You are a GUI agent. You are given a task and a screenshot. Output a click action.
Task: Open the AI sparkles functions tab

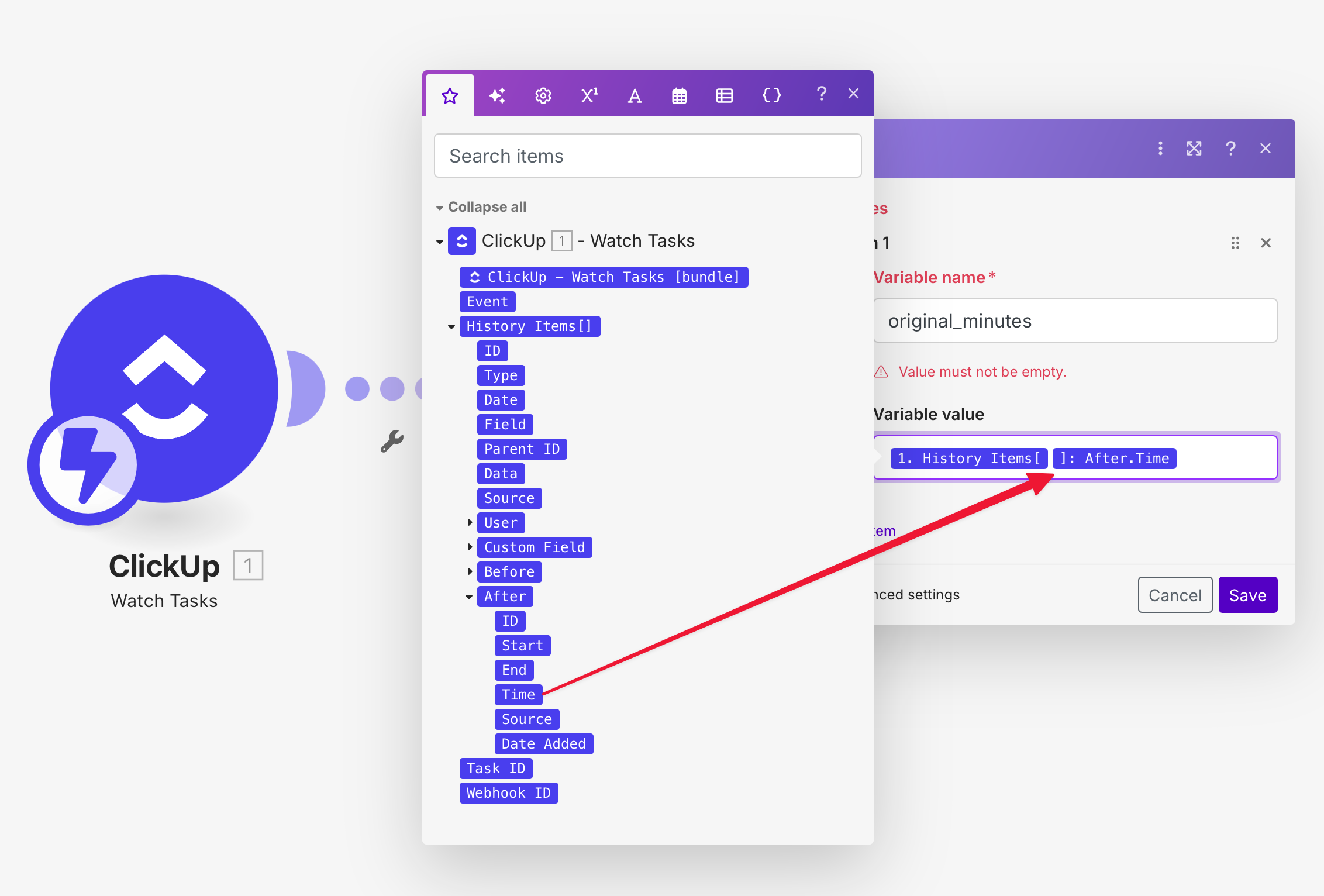click(497, 95)
